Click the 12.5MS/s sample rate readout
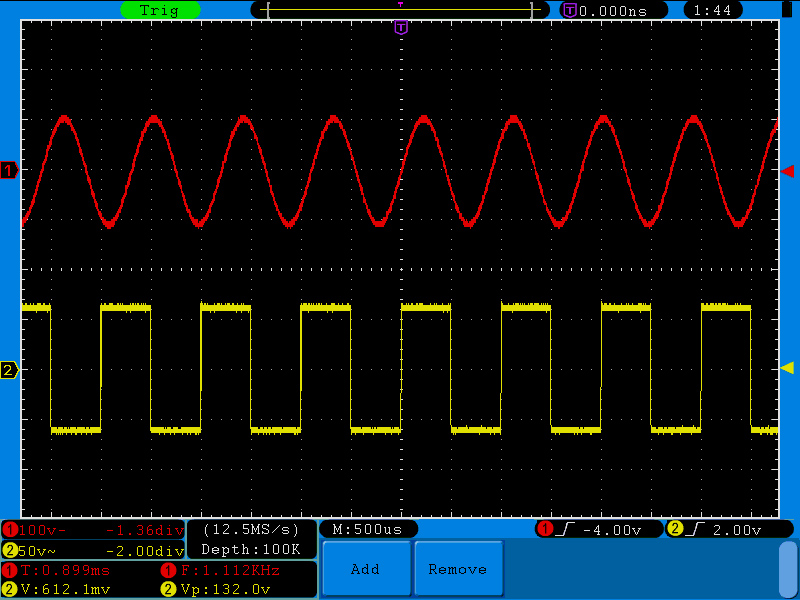The image size is (800, 600). (251, 529)
